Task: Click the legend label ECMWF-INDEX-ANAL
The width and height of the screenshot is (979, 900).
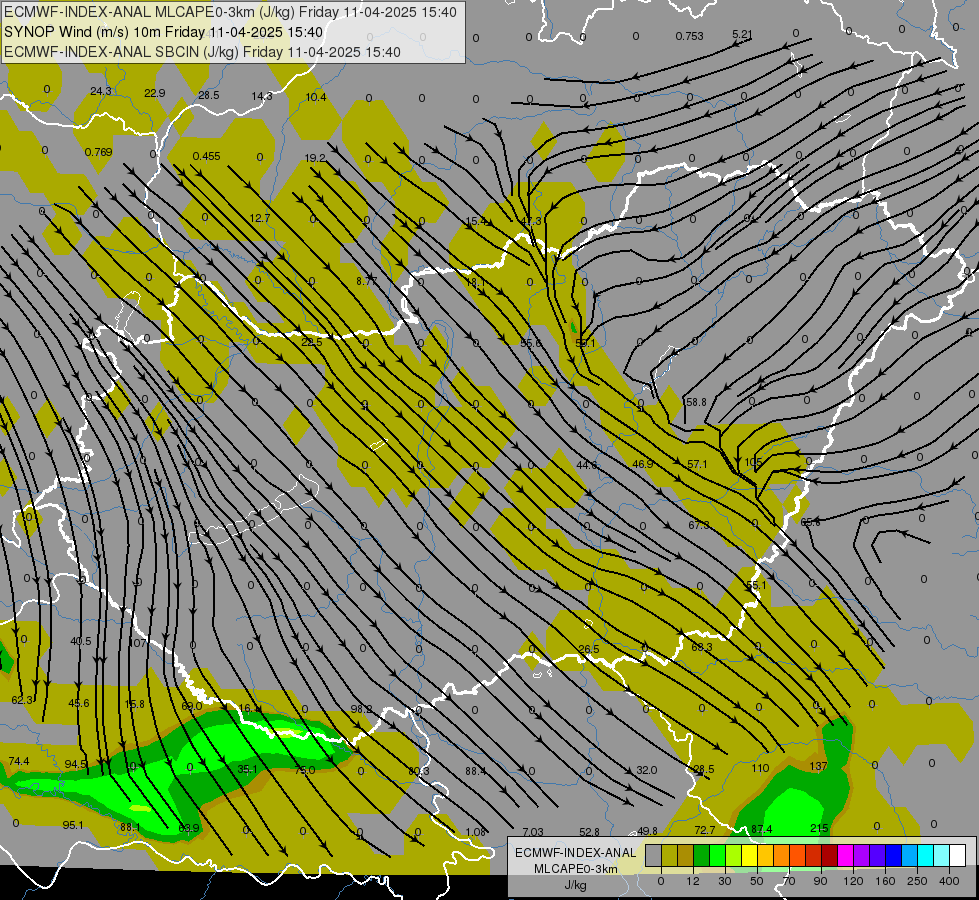Action: point(576,853)
